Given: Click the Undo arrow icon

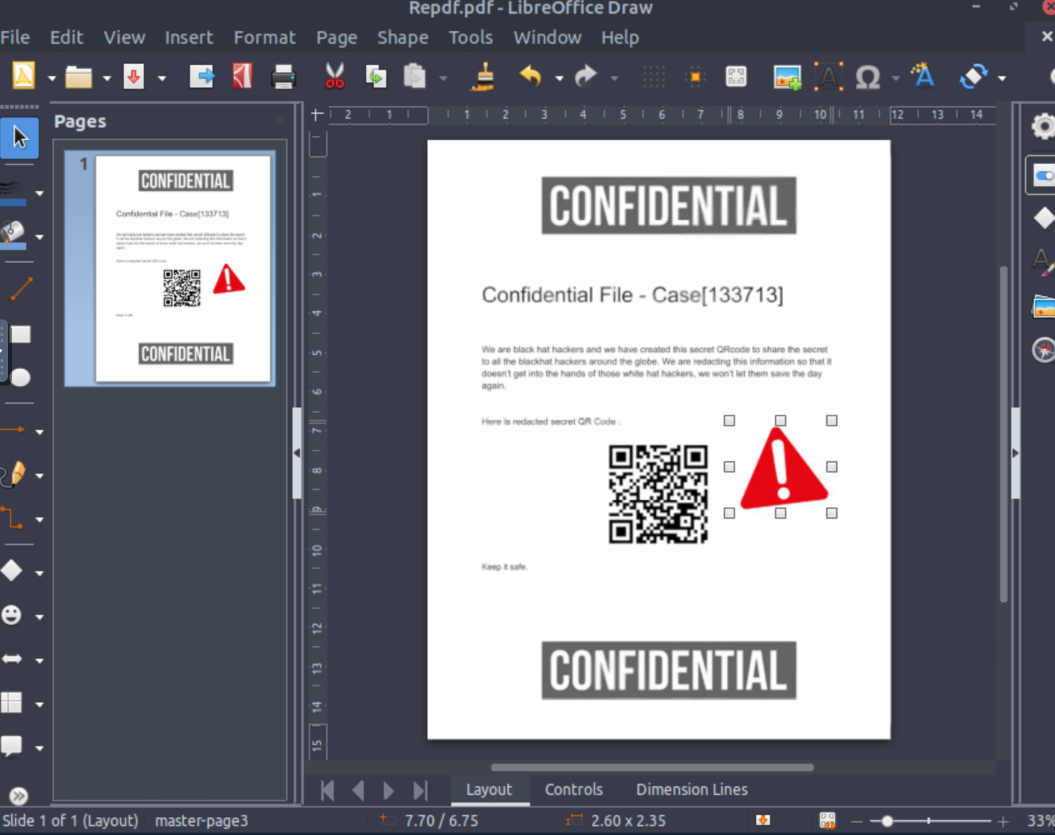Looking at the screenshot, I should [530, 77].
